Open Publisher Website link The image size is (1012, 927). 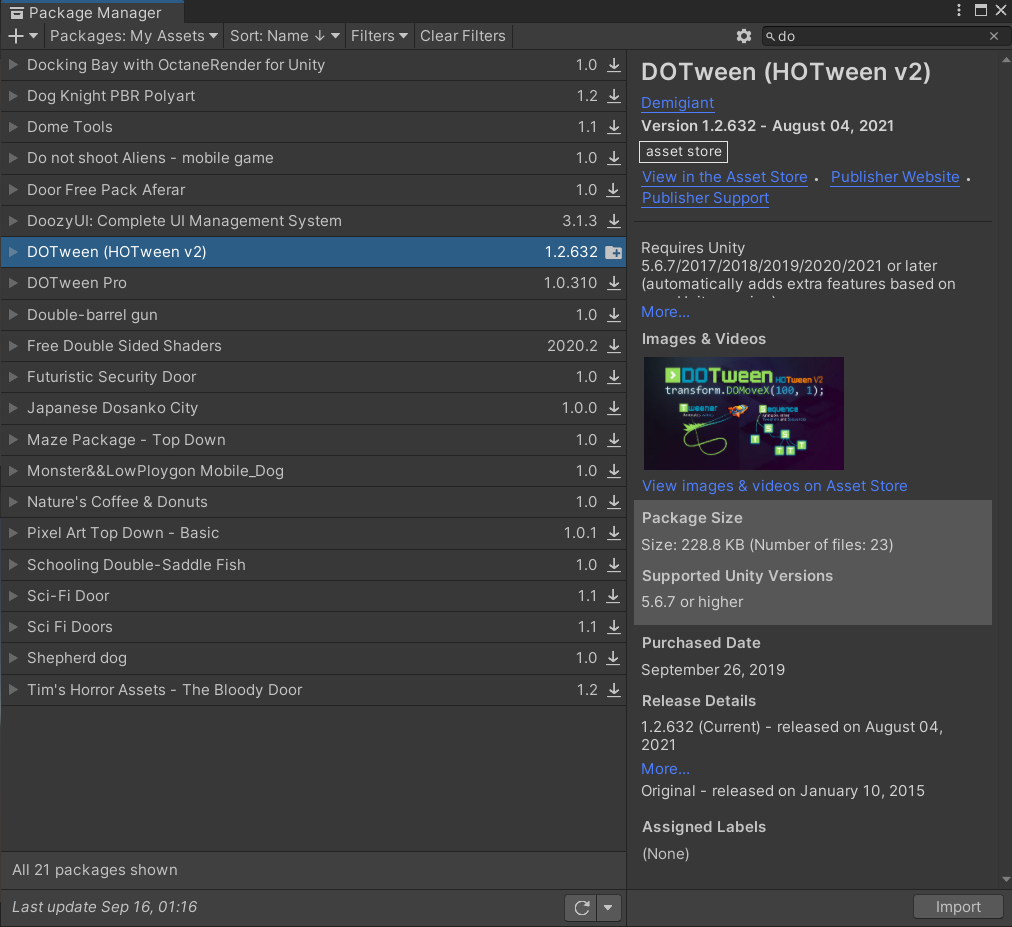tap(895, 177)
